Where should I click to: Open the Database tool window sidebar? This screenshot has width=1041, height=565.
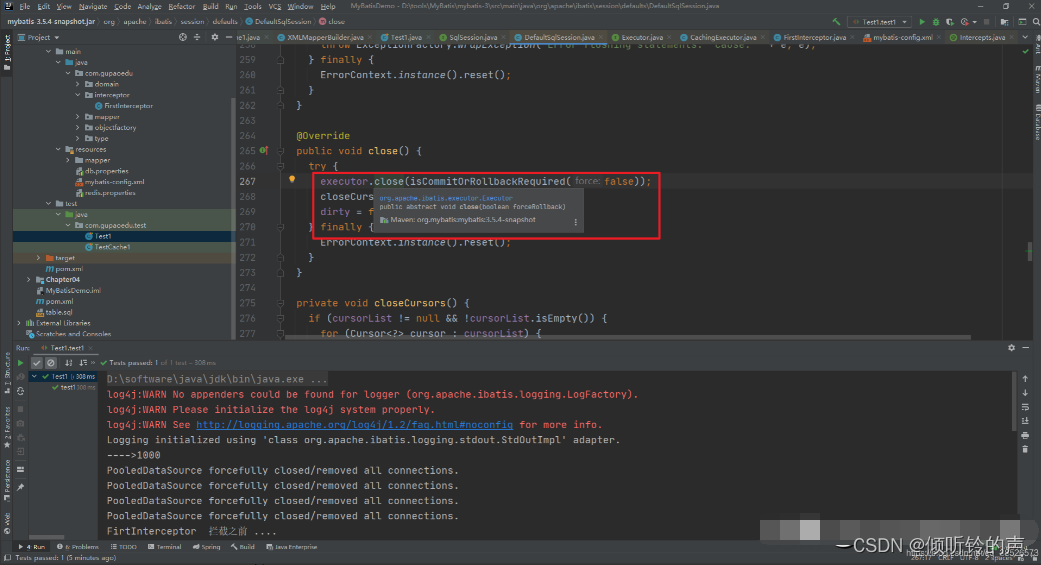pos(1037,123)
